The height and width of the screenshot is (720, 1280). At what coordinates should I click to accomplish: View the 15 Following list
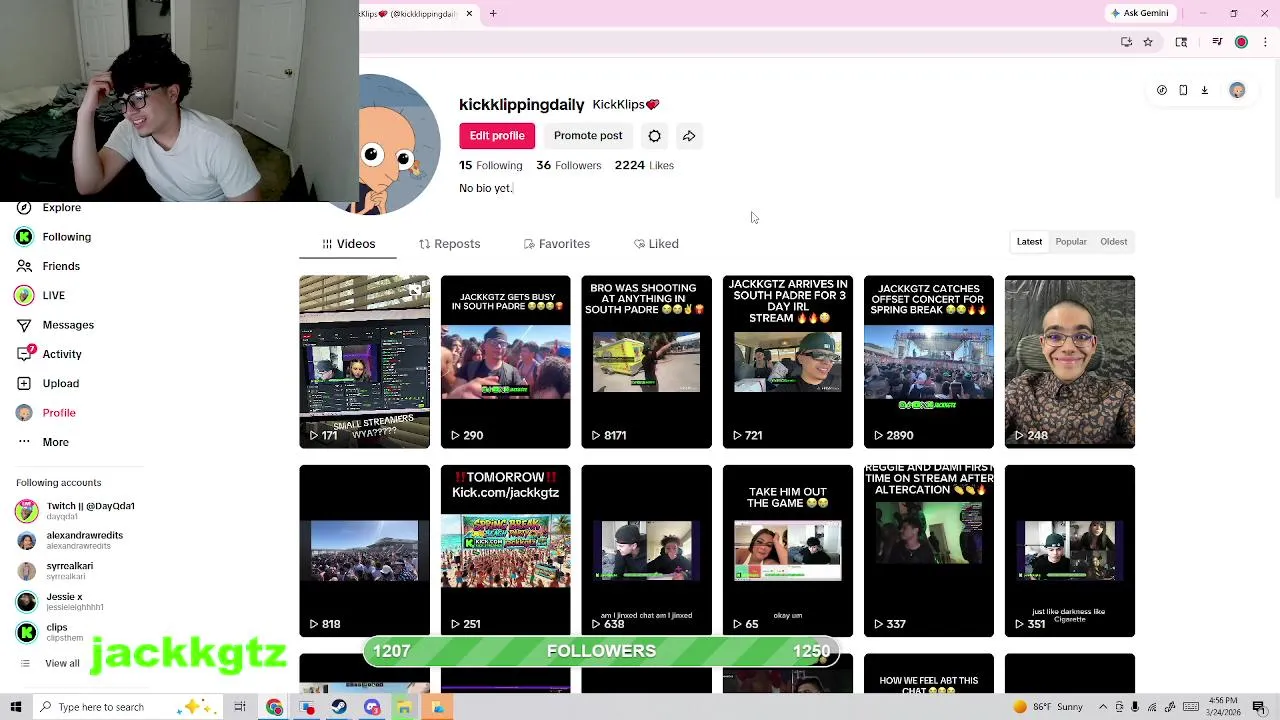[490, 166]
